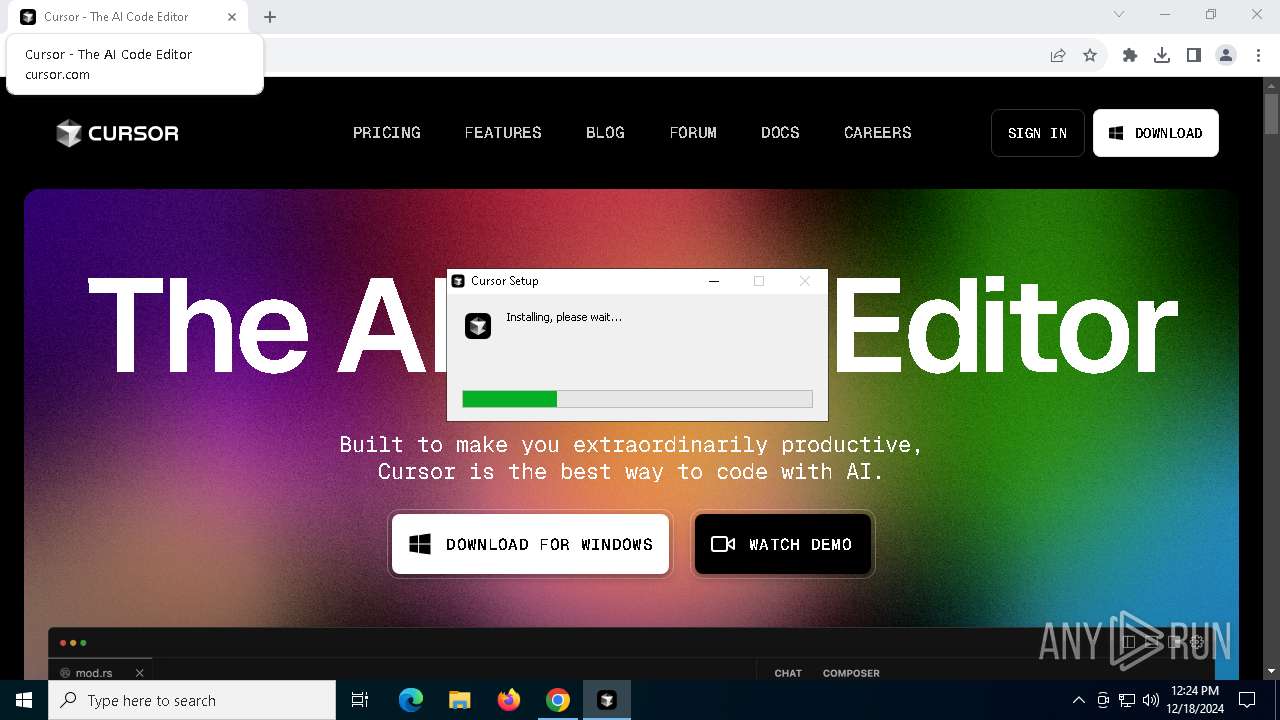Close the Cursor browser tab
Image resolution: width=1280 pixels, height=720 pixels.
[232, 17]
